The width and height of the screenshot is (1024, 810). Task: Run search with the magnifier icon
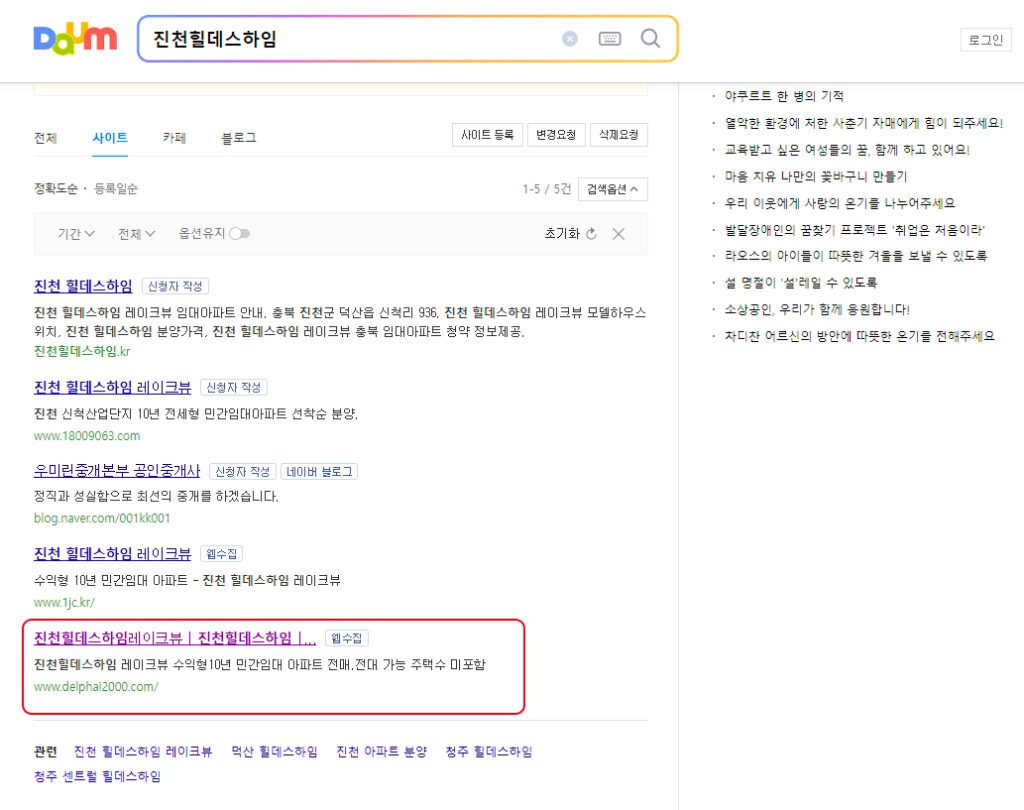pos(650,39)
